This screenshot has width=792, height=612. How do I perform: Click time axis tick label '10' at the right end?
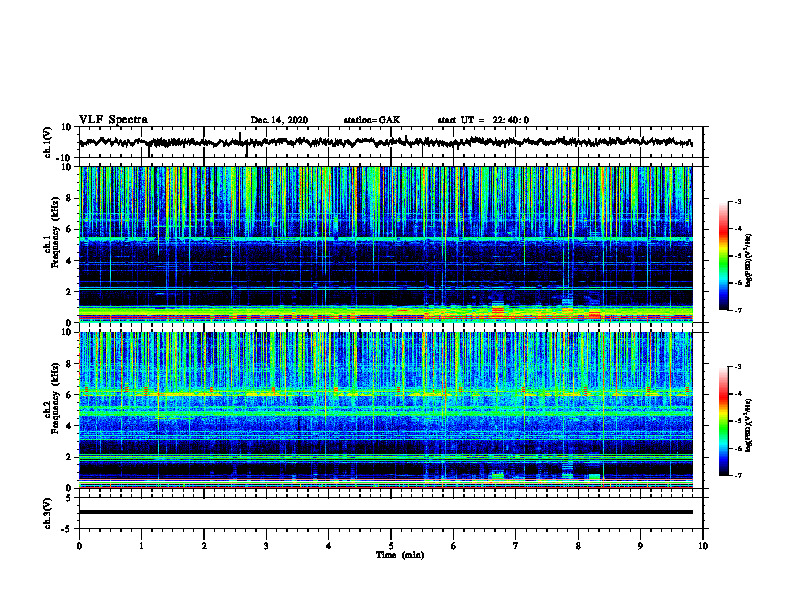[703, 546]
